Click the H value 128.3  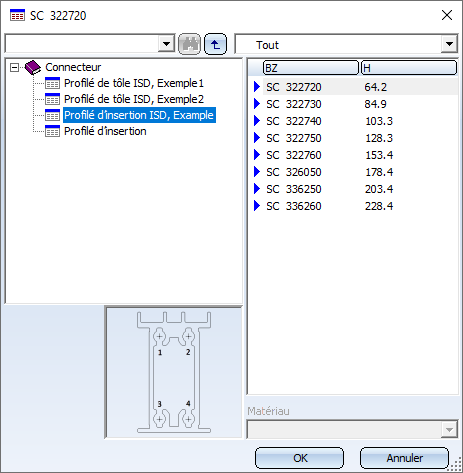pos(379,138)
